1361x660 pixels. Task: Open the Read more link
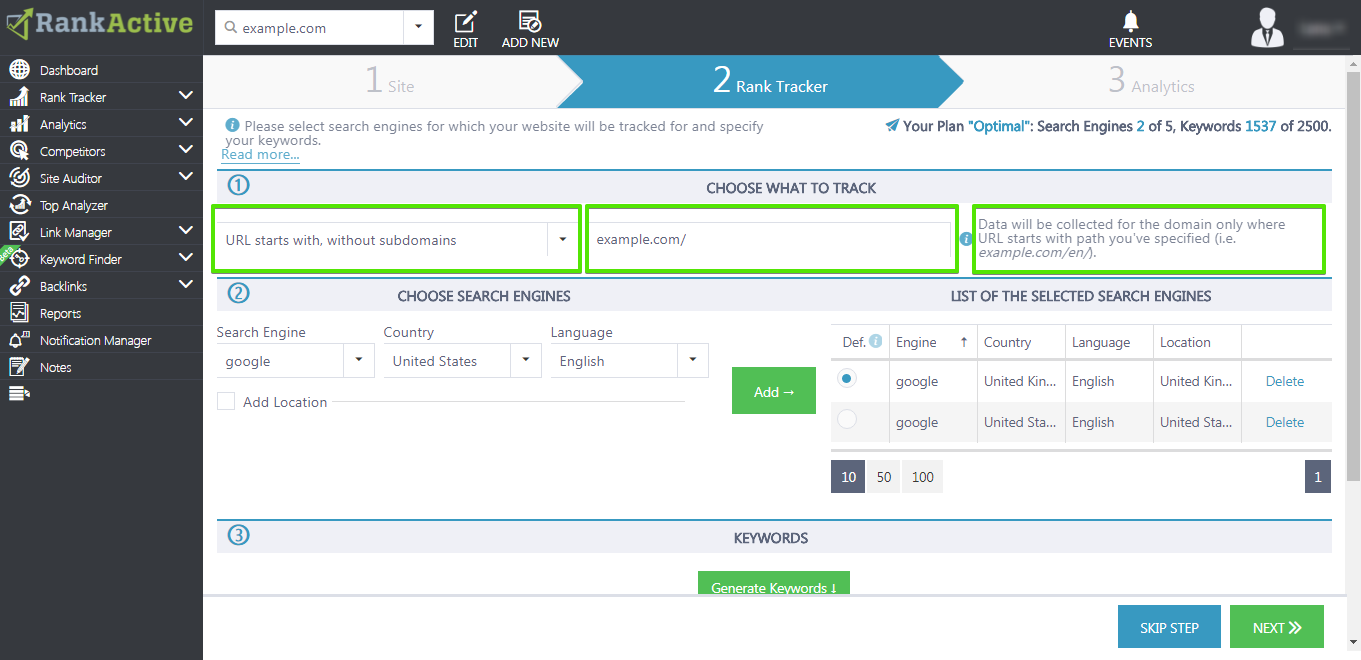point(260,154)
